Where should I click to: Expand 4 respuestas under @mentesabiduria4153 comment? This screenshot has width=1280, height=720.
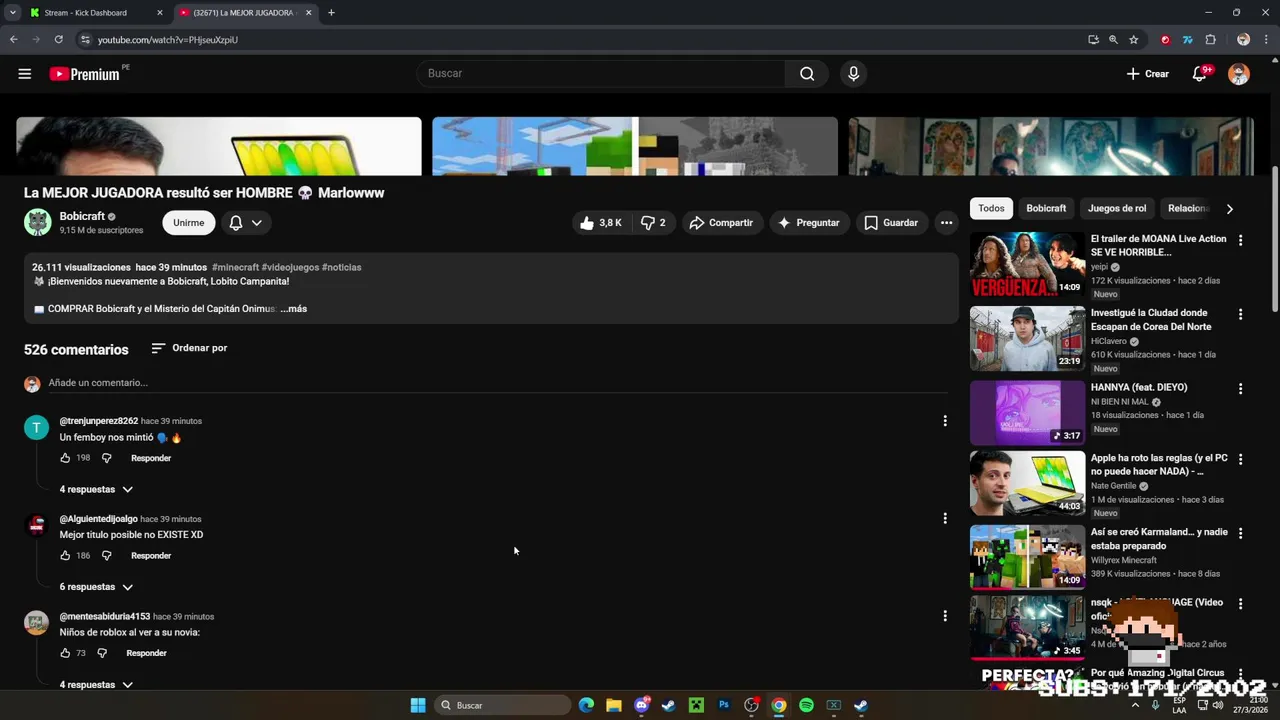point(96,685)
